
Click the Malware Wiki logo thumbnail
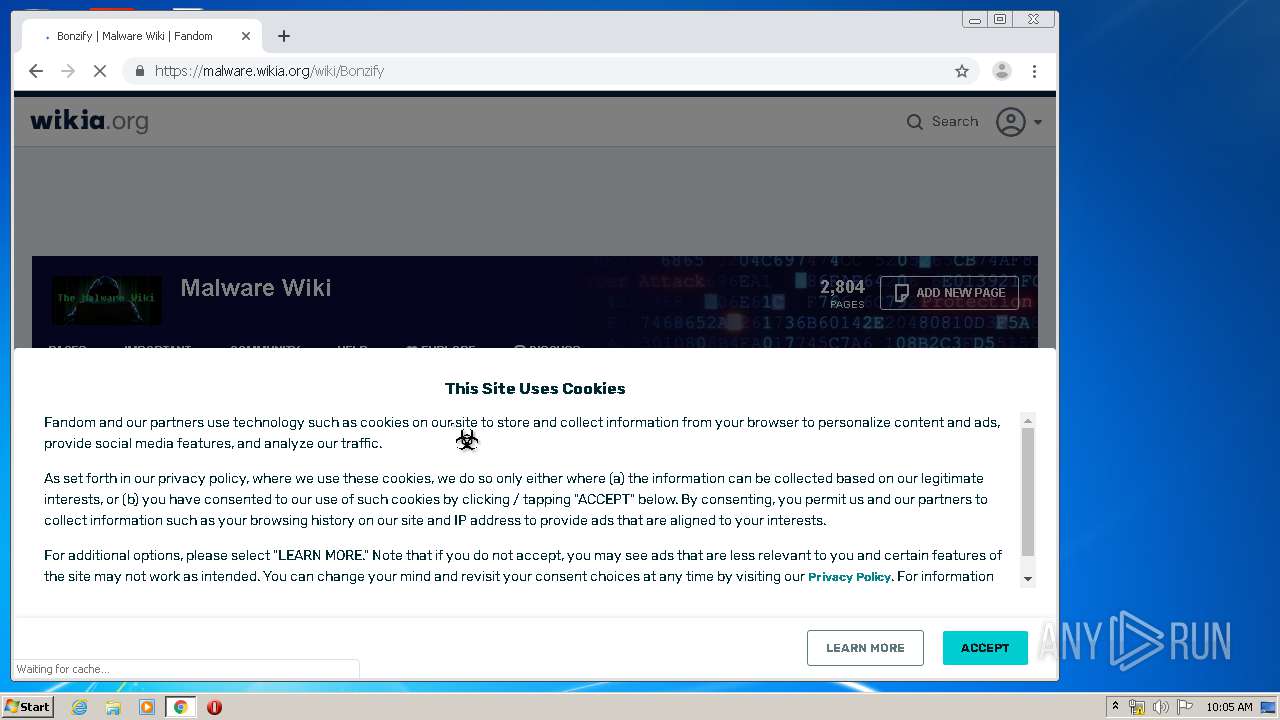click(106, 300)
